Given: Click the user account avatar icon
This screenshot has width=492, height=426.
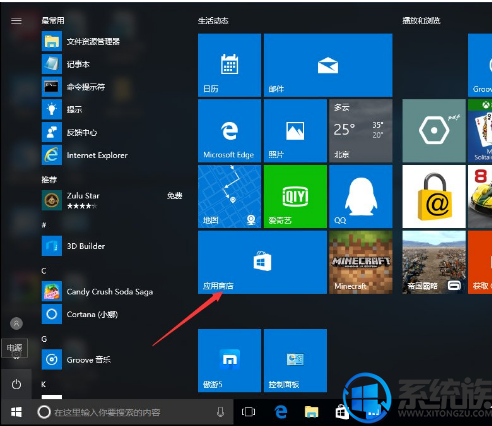Looking at the screenshot, I should (x=16, y=323).
